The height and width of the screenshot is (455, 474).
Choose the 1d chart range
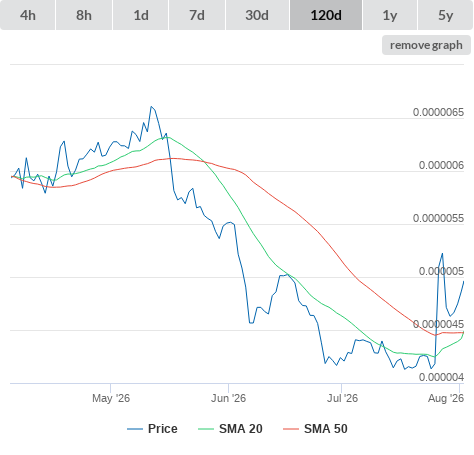(x=141, y=15)
